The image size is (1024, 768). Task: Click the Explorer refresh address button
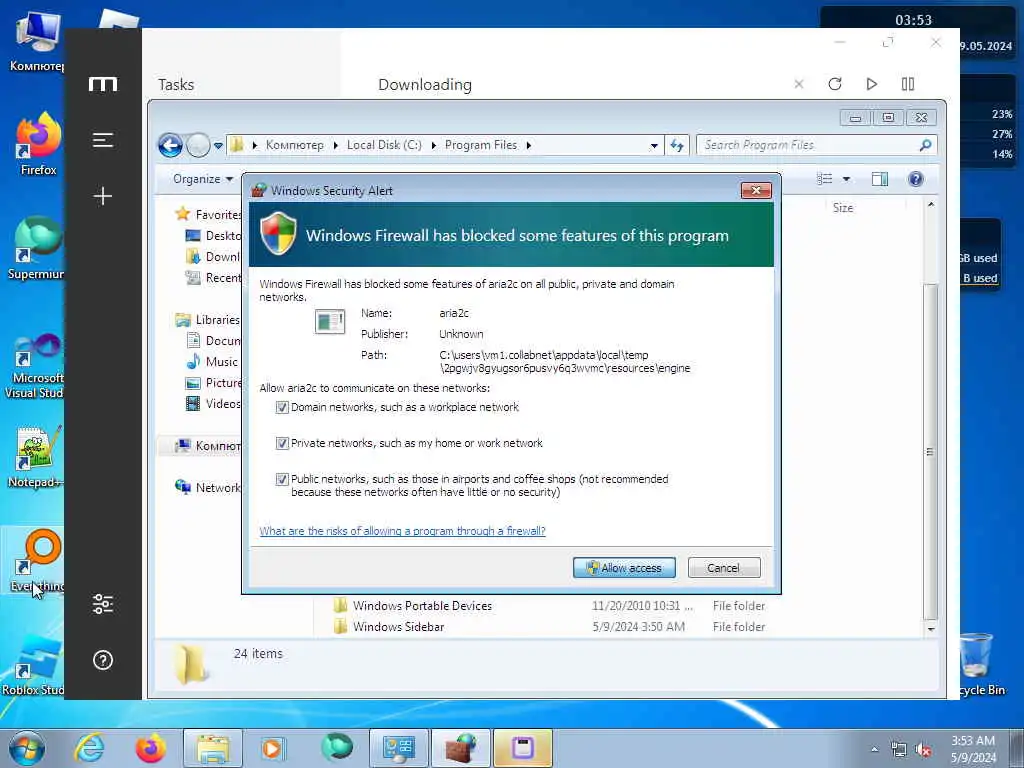[x=677, y=145]
